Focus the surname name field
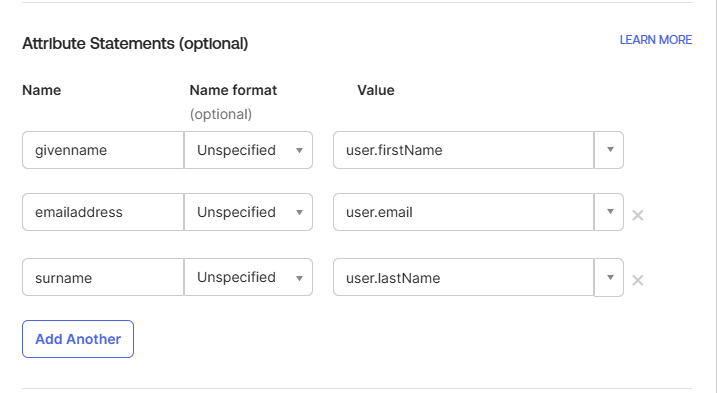 coord(103,277)
